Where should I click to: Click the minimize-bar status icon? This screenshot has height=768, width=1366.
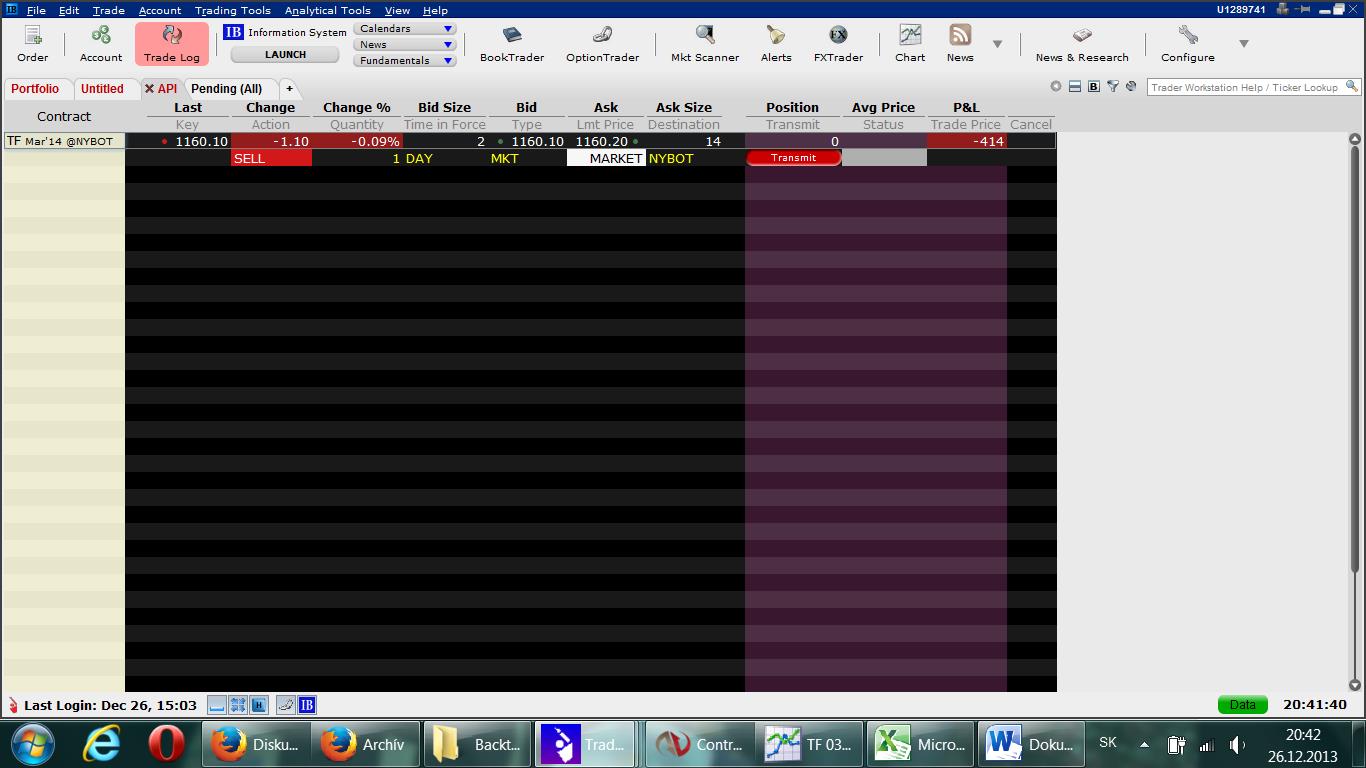(216, 705)
